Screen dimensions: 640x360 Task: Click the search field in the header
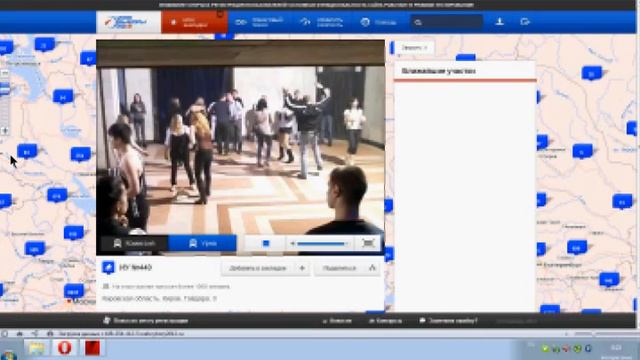(x=446, y=22)
